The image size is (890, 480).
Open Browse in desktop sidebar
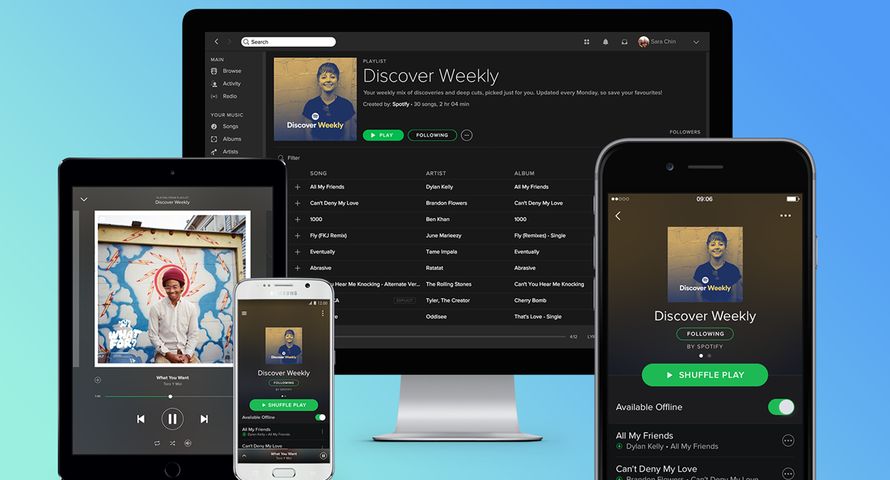click(226, 71)
